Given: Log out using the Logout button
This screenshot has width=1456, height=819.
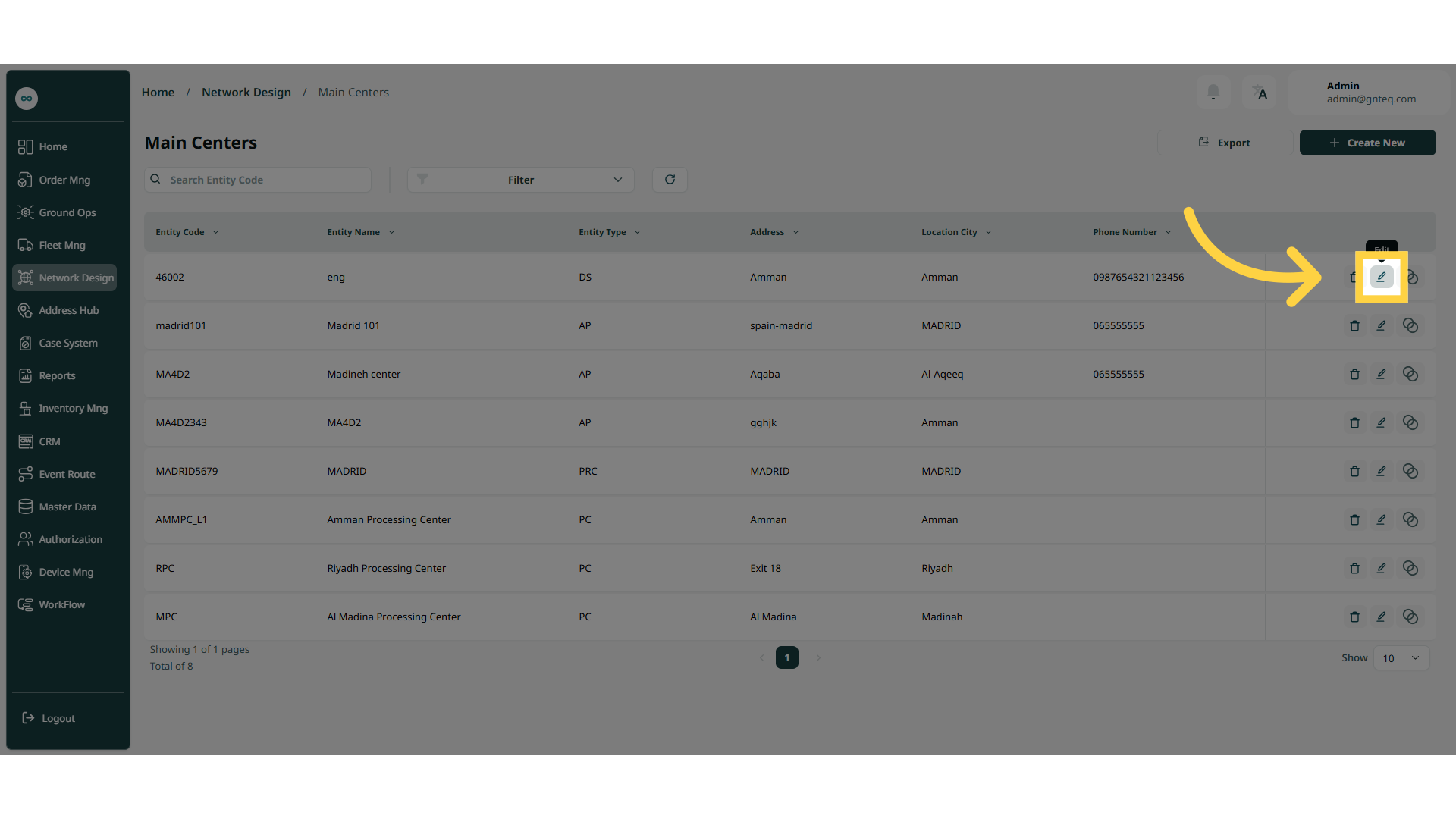Looking at the screenshot, I should [49, 718].
